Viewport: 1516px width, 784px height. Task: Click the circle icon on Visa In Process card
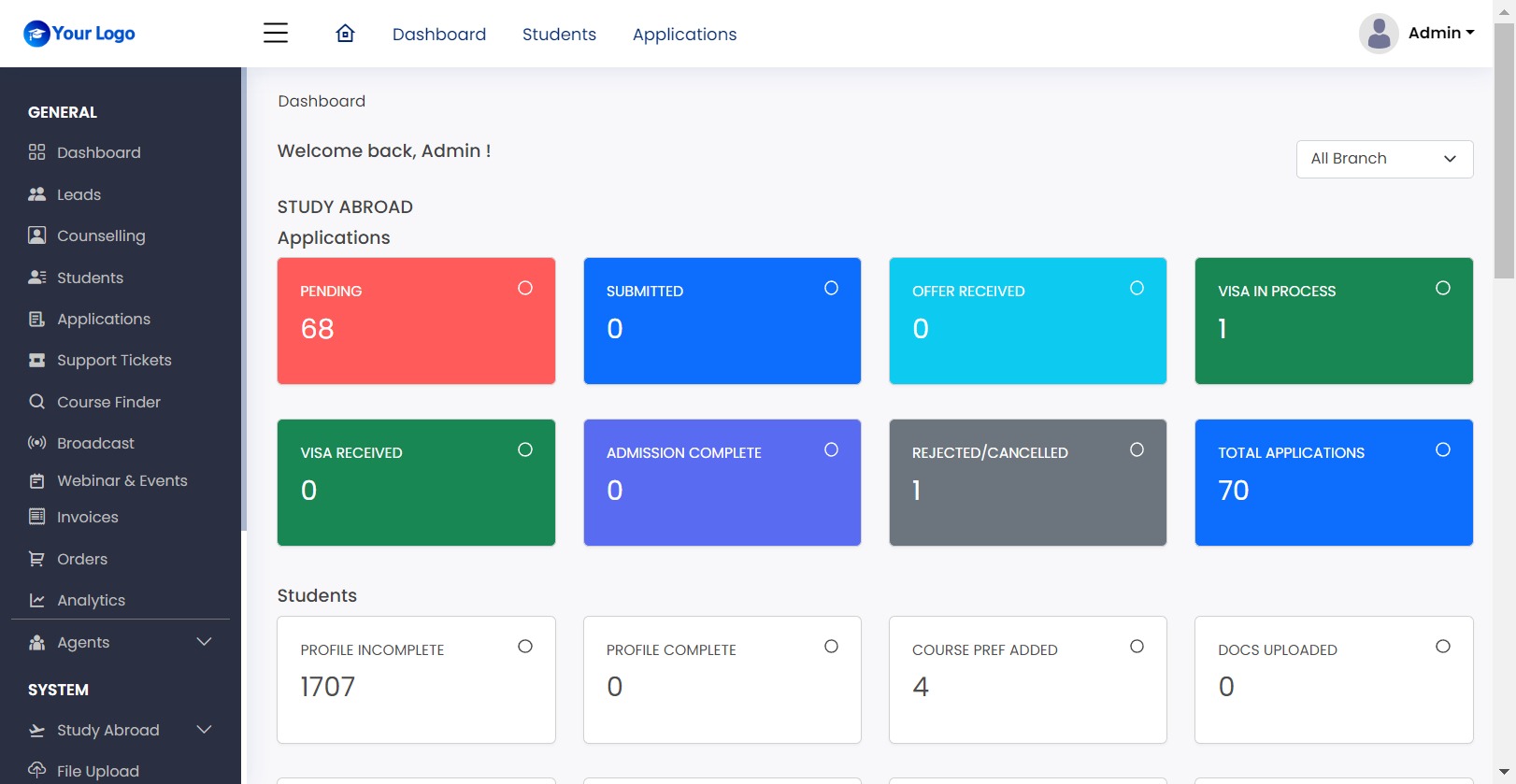1443,288
